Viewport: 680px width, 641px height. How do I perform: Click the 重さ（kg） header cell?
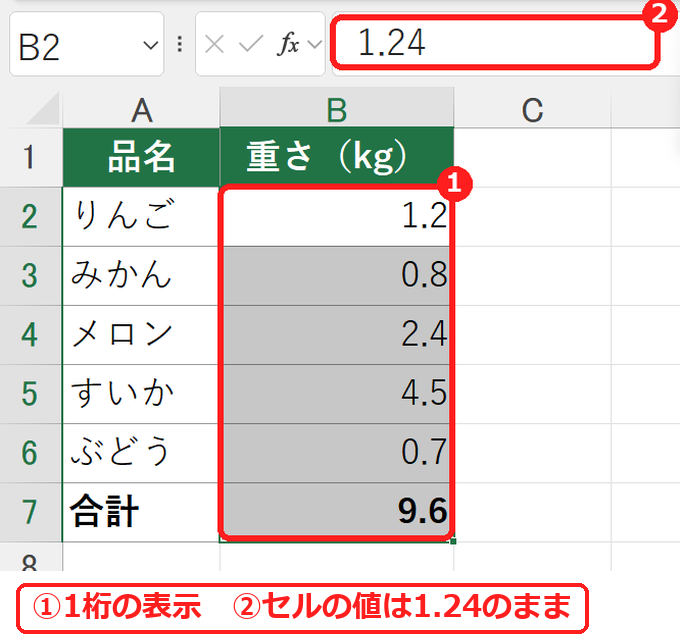pos(337,157)
